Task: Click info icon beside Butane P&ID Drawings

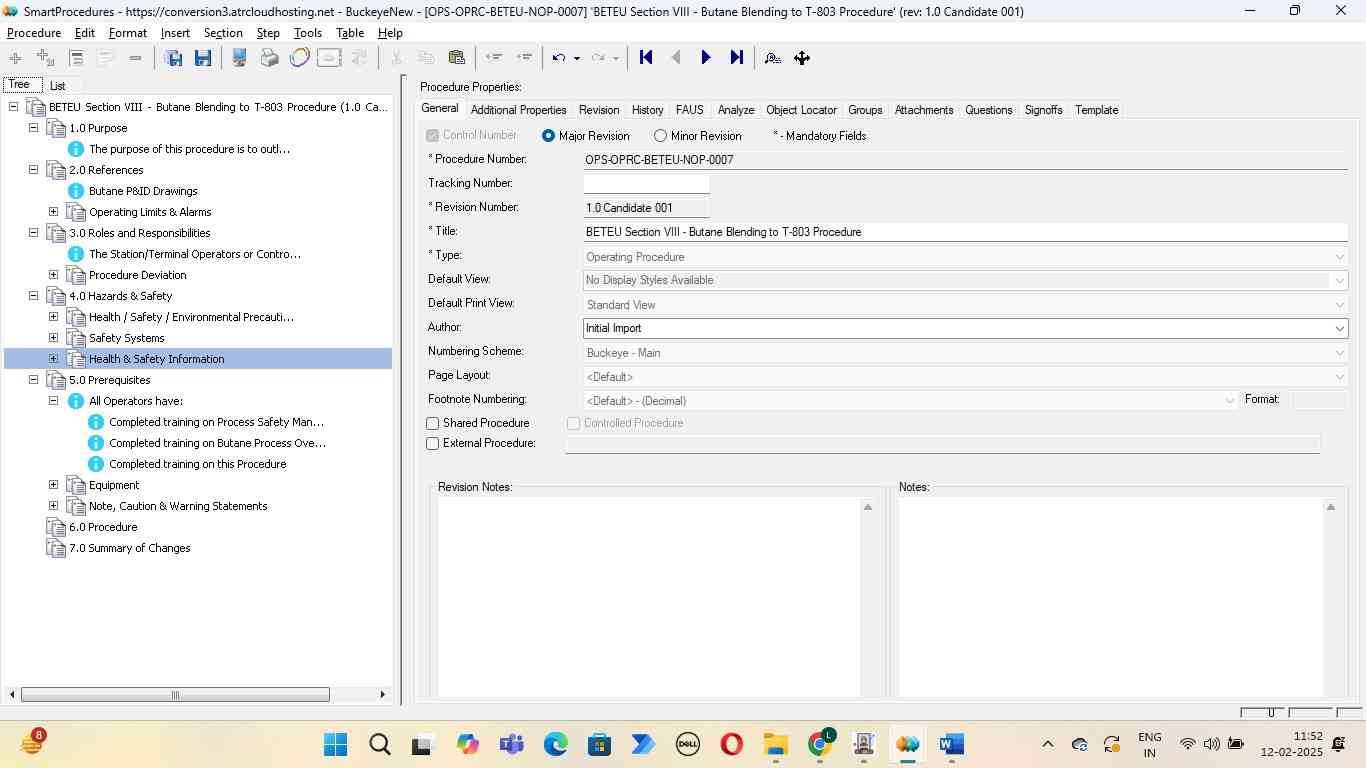Action: 75,191
